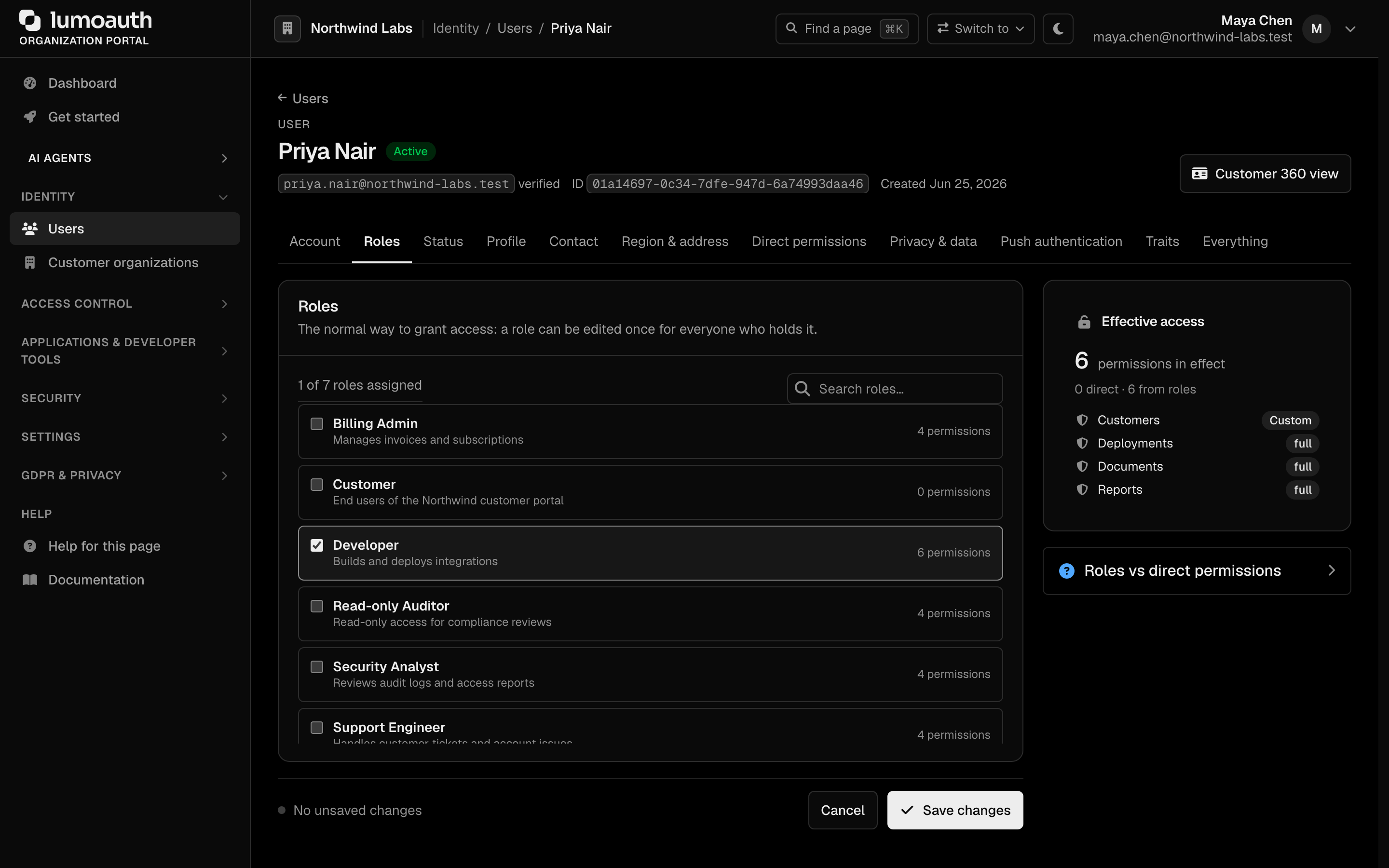This screenshot has width=1389, height=868.
Task: Open the Privacy & data tab
Action: (933, 242)
